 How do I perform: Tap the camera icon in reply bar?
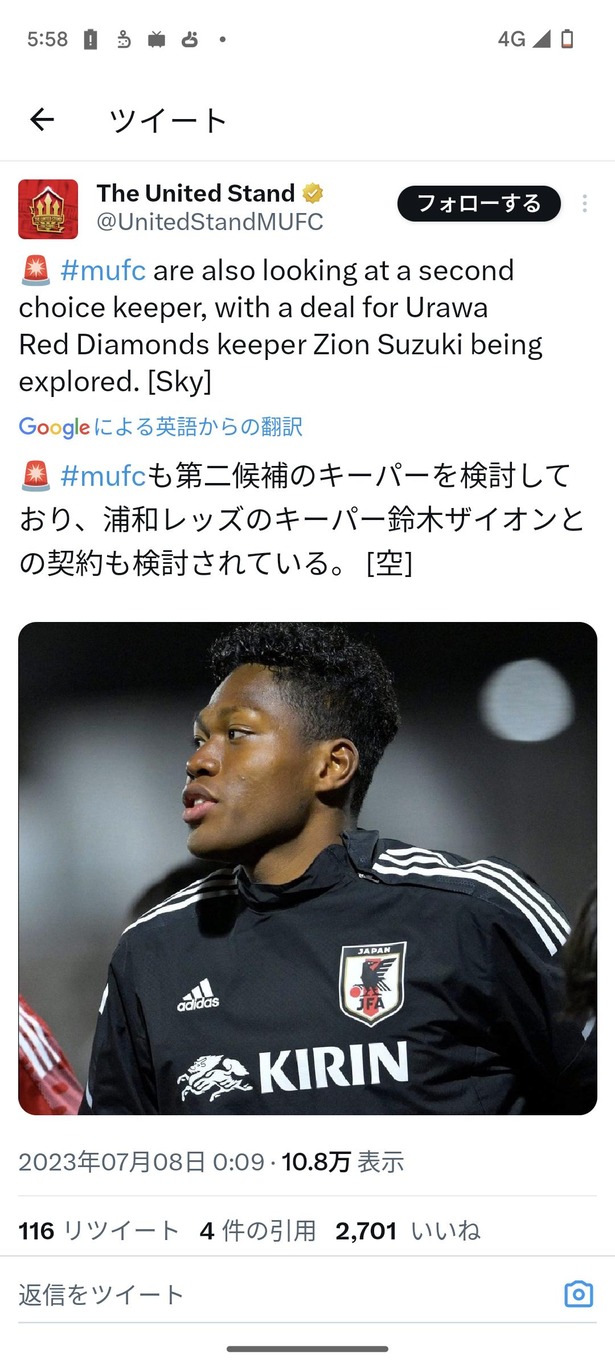578,1294
